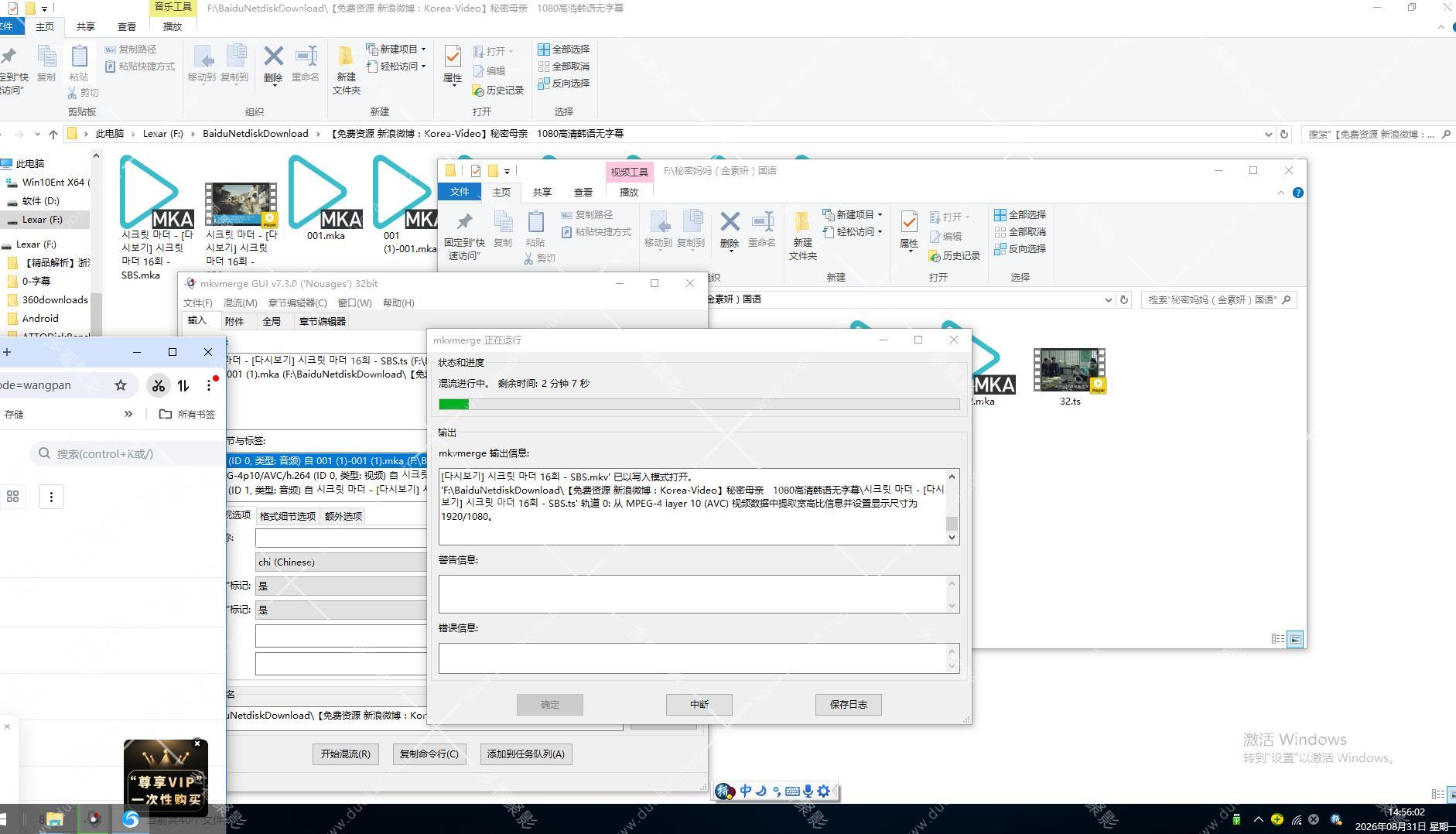
Task: Click Invert Selection (反向选择) in the BaiduNetdiskDownload Explorer ribbon
Action: click(x=564, y=83)
